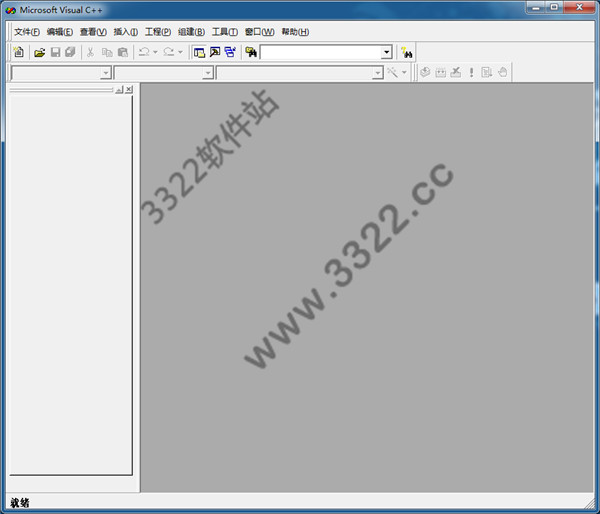
Task: Open the 工程(P) menu
Action: coord(158,32)
